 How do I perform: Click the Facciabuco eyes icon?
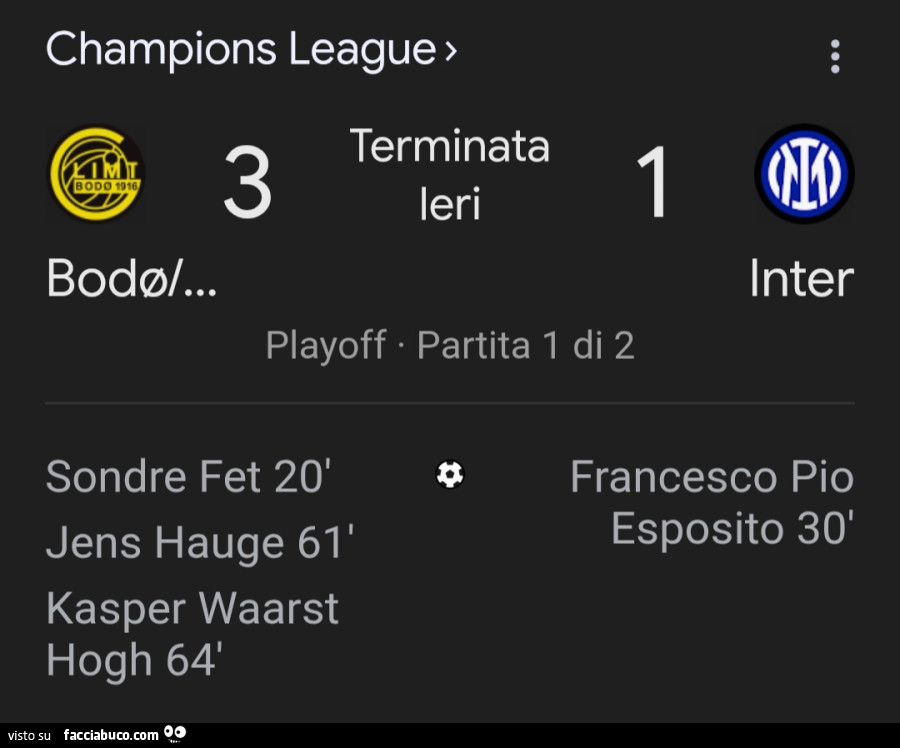click(175, 735)
